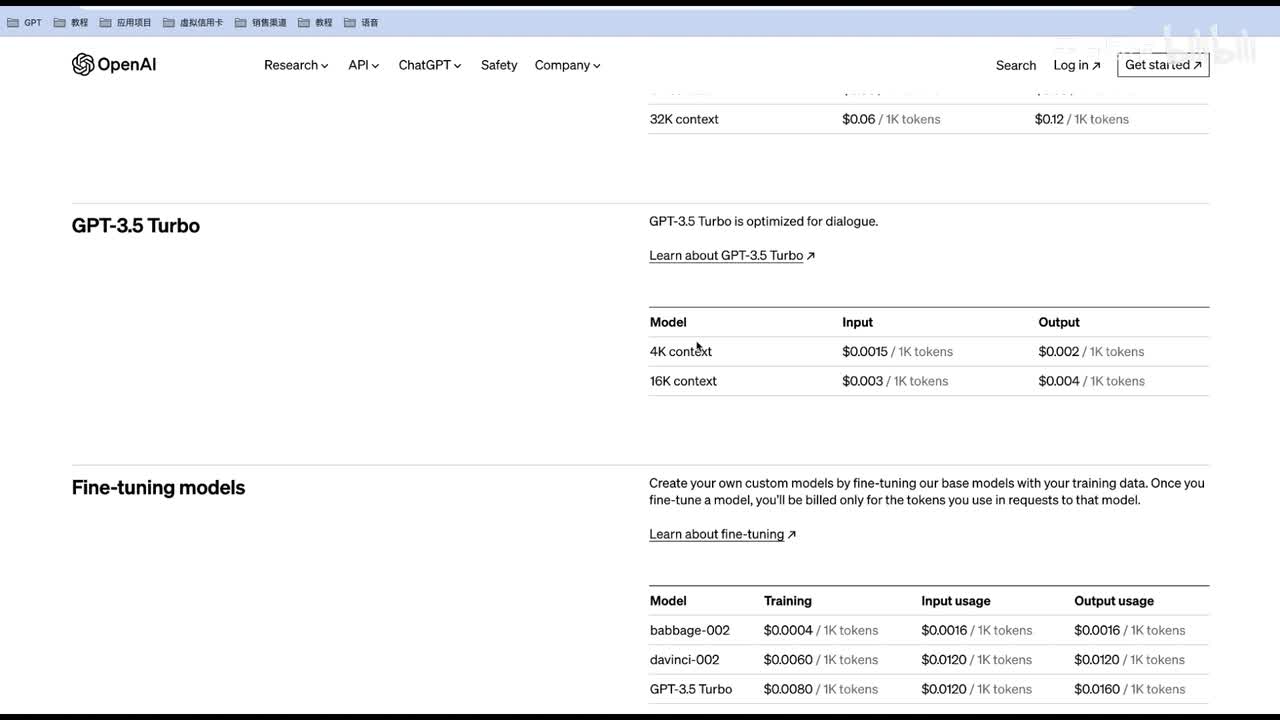
Task: Open the 虚拟信用卡 bookmark folder
Action: (193, 22)
